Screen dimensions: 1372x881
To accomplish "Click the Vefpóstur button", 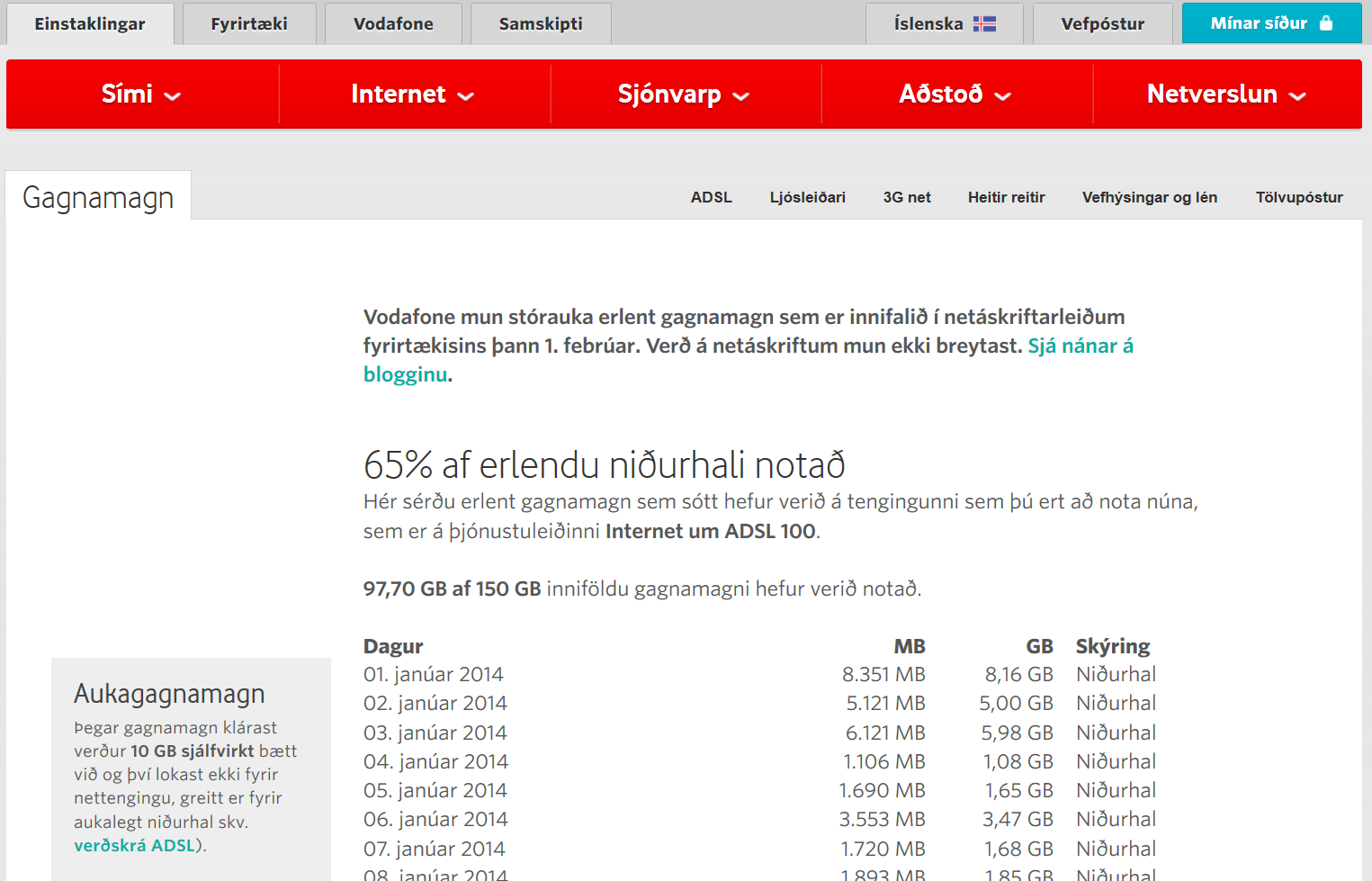I will pyautogui.click(x=1102, y=23).
